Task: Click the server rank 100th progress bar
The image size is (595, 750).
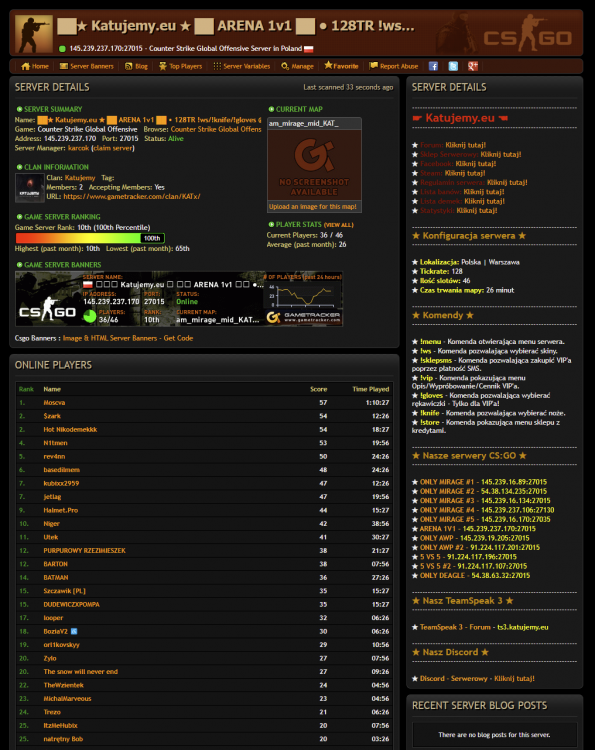Action: (x=90, y=238)
